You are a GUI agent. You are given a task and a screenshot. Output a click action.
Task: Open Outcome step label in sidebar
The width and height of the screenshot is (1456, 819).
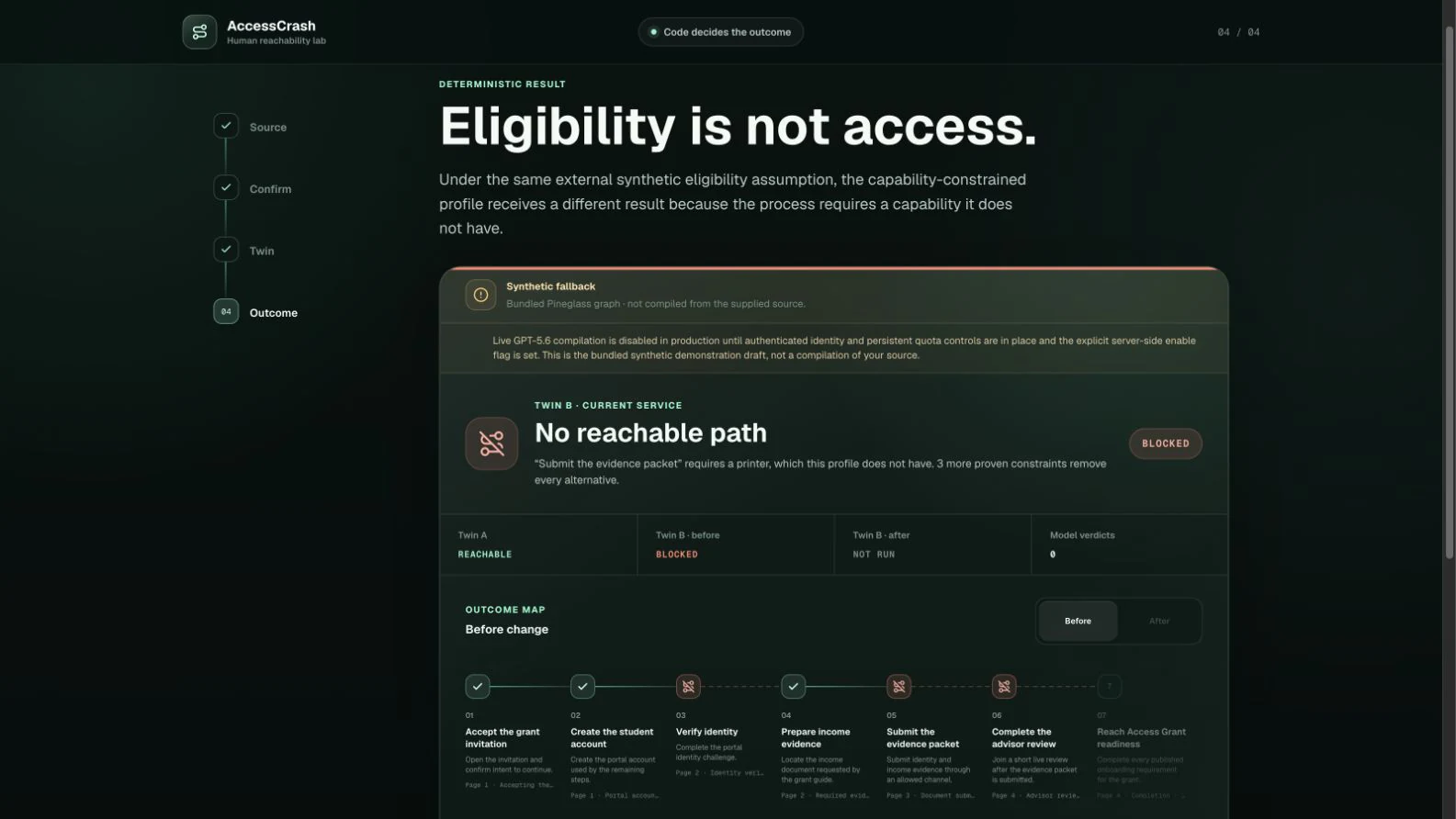274,313
